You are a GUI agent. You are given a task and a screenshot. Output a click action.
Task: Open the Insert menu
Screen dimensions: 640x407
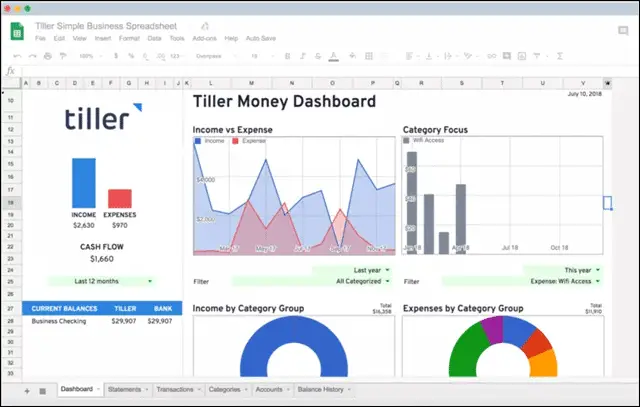click(103, 38)
